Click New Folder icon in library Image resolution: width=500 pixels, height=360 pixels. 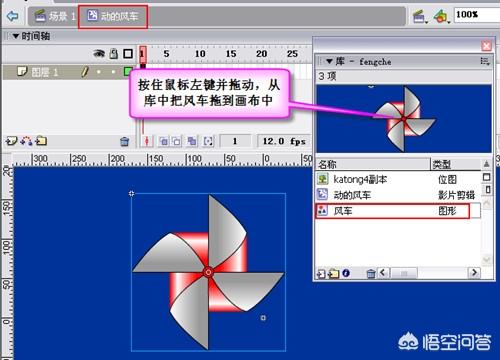tap(333, 274)
